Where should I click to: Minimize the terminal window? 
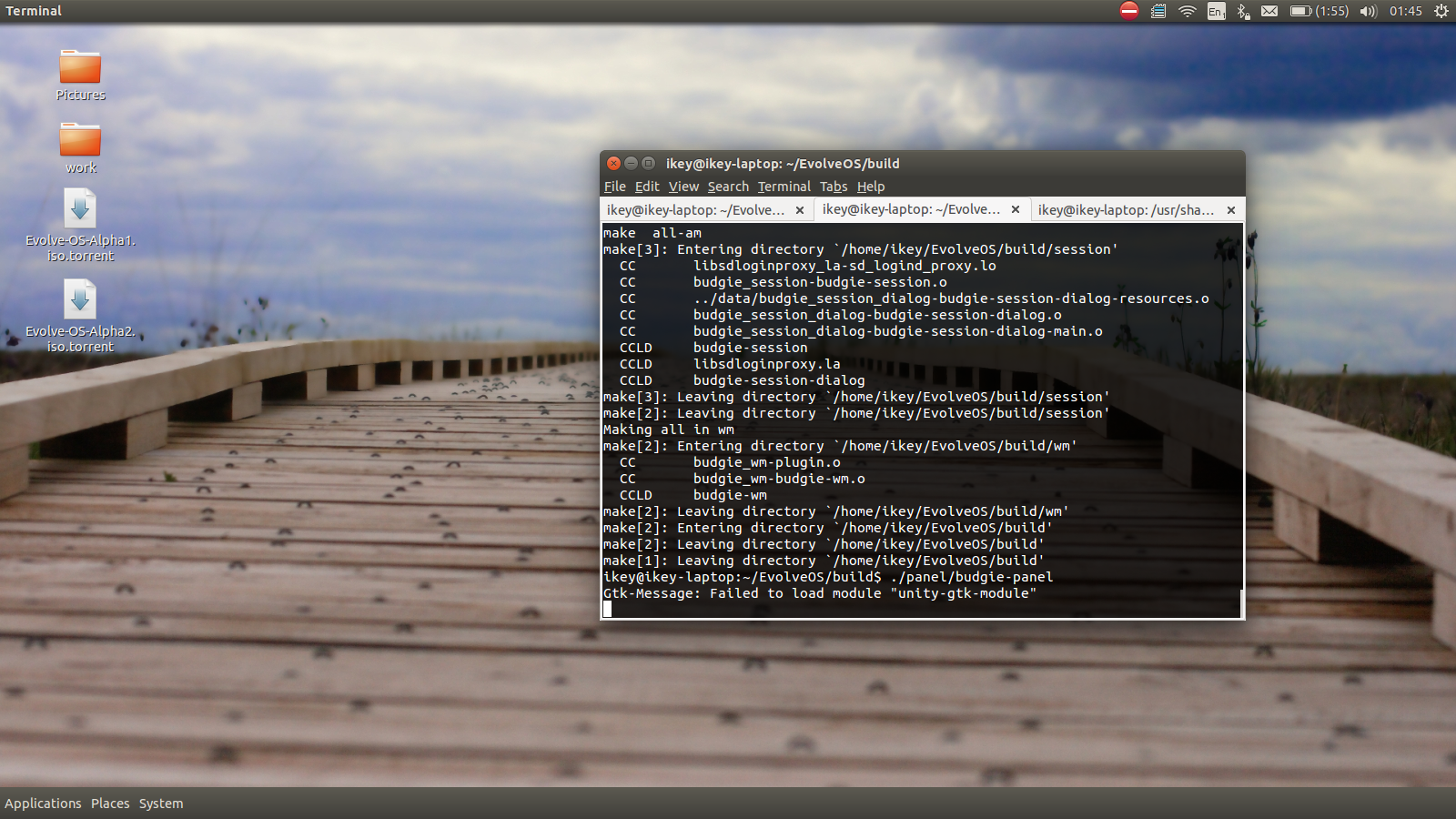631,164
